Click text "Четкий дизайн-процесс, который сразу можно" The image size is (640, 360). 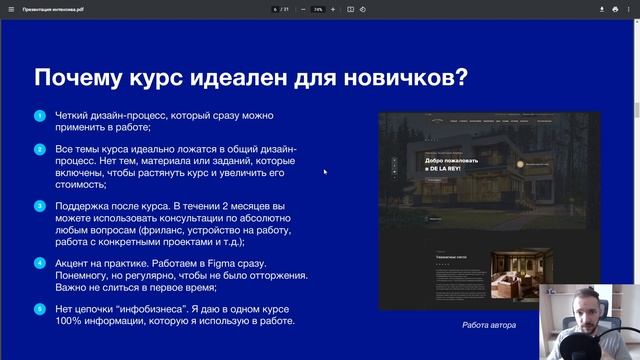coord(164,116)
